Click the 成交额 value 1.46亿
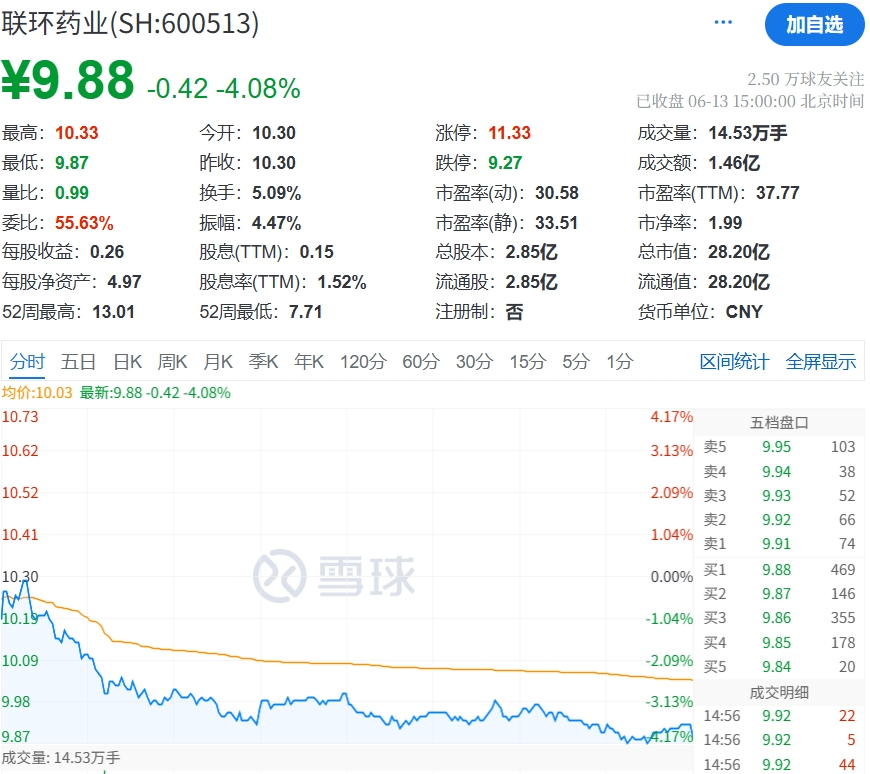Image resolution: width=870 pixels, height=774 pixels. click(734, 163)
